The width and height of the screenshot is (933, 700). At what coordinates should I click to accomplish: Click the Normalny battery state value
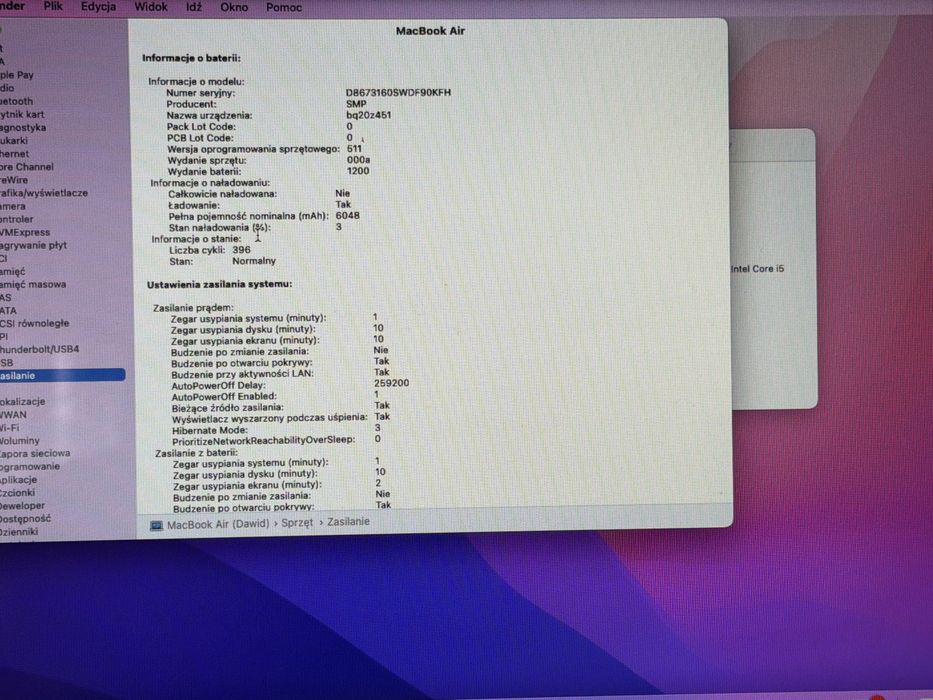(254, 261)
